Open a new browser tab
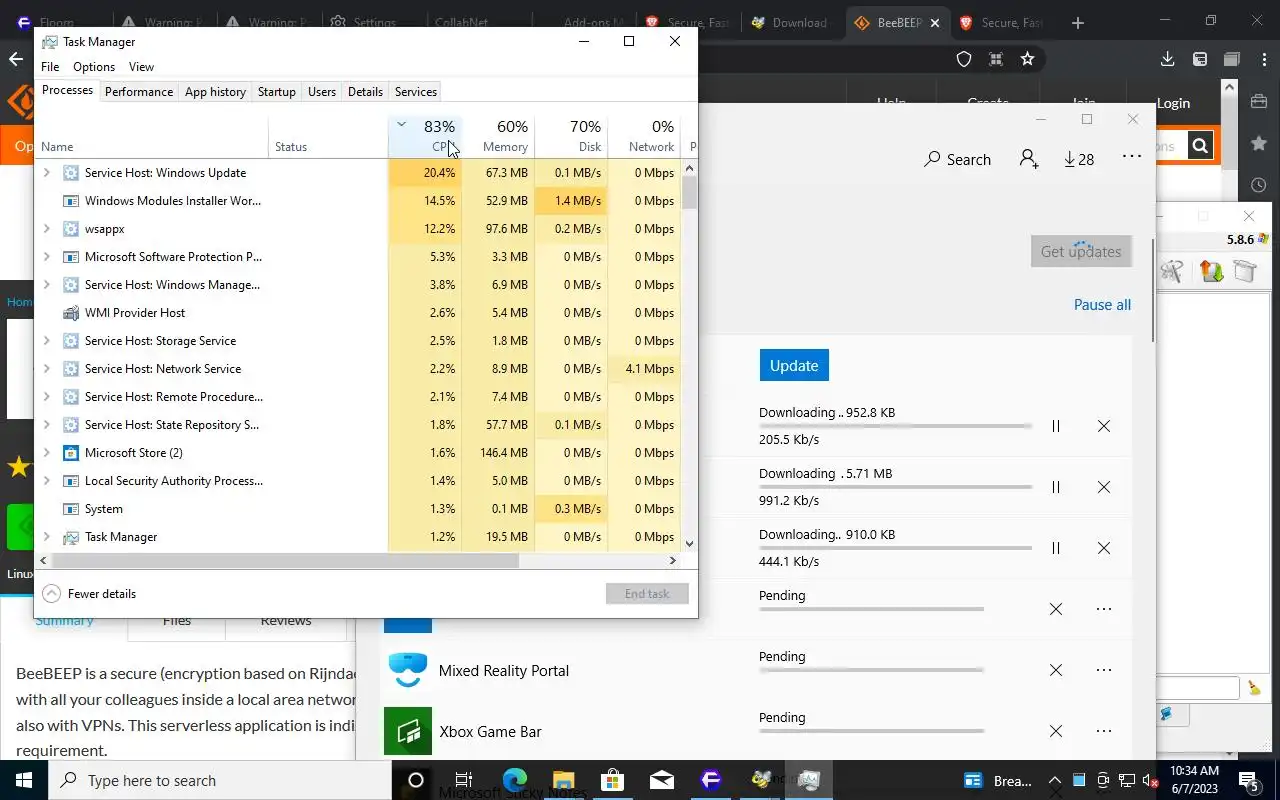The image size is (1280, 800). tap(1077, 23)
